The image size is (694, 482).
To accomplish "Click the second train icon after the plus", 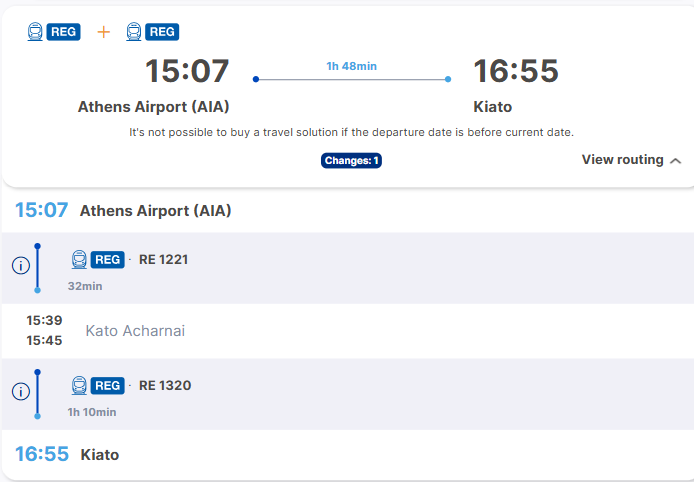I will click(x=134, y=32).
